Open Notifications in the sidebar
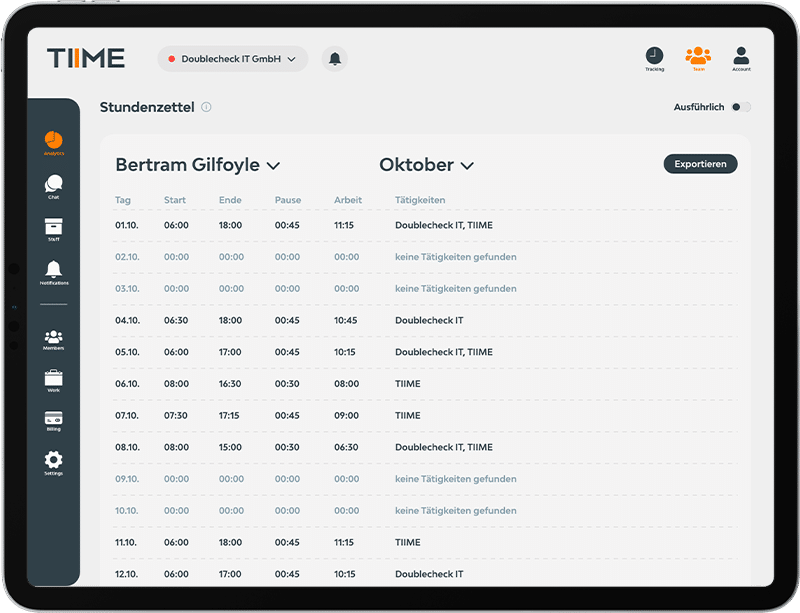This screenshot has height=613, width=800. click(53, 271)
